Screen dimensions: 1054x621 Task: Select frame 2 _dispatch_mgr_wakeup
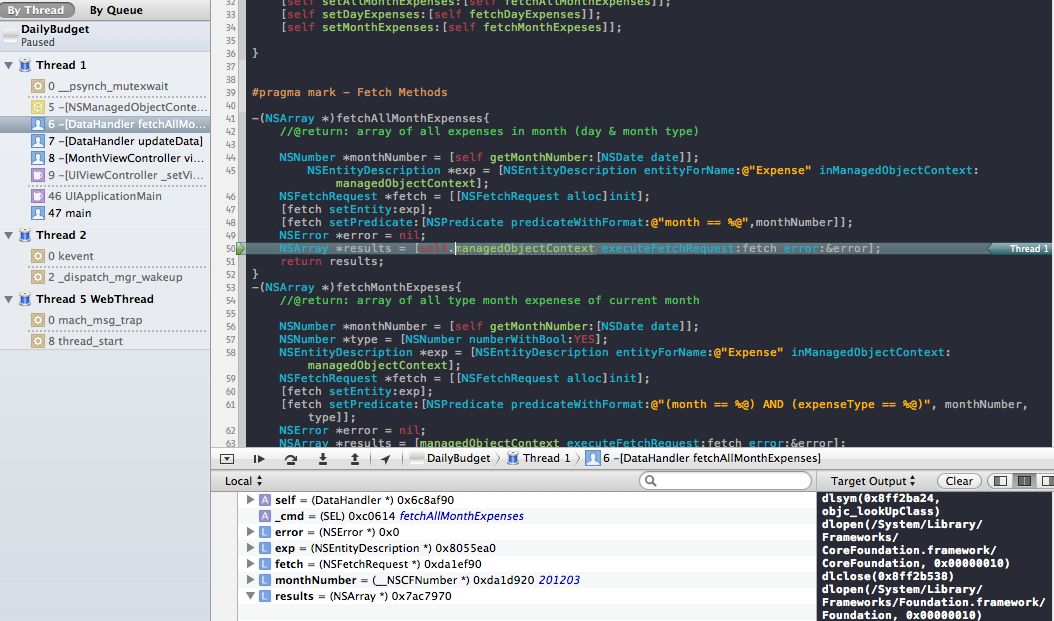[x=107, y=277]
